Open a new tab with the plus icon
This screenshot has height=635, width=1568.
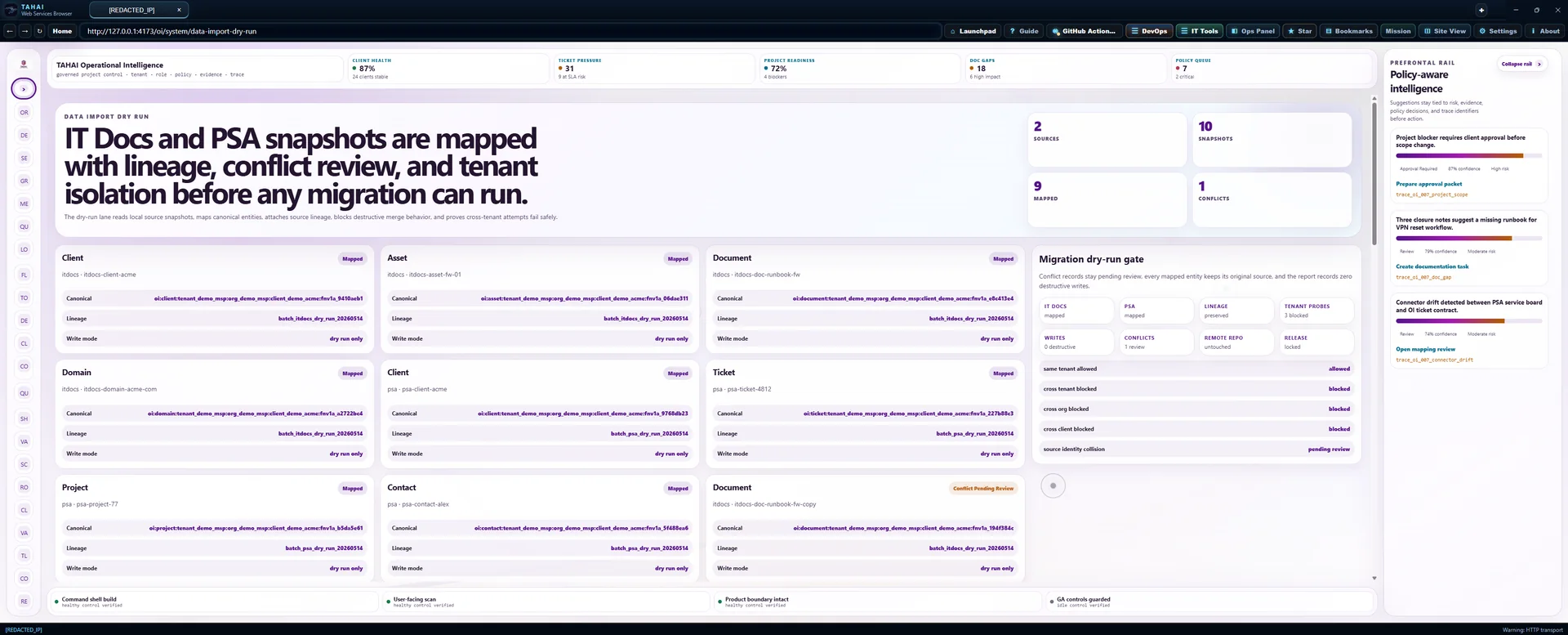pyautogui.click(x=1481, y=10)
